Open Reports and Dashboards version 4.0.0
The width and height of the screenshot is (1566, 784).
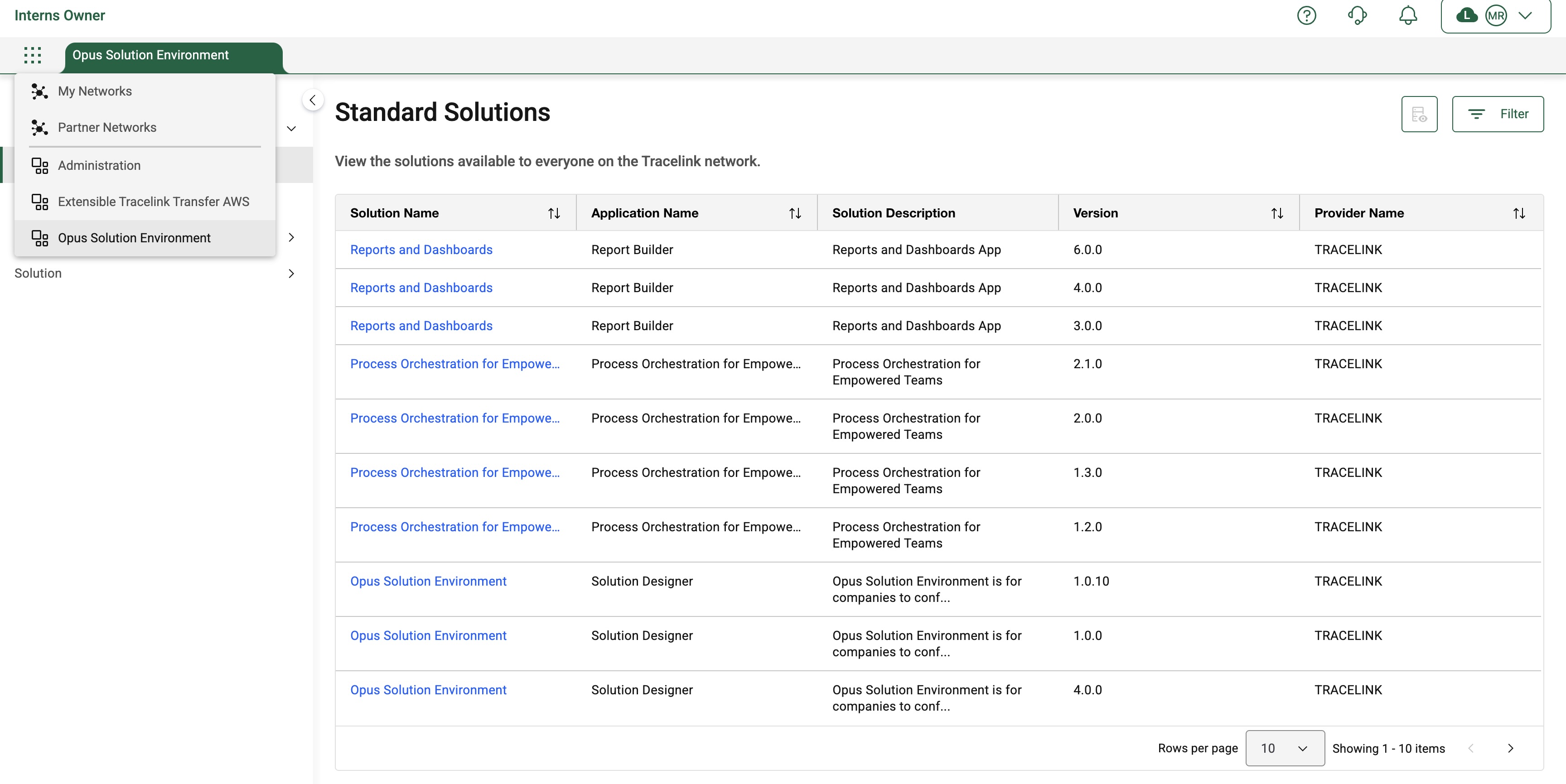point(421,288)
